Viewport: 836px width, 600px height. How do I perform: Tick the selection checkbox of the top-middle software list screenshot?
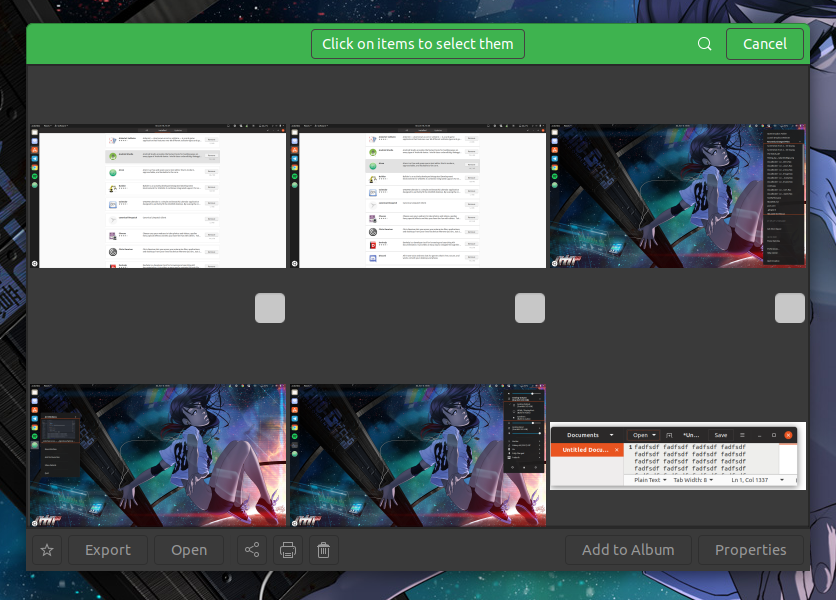530,308
